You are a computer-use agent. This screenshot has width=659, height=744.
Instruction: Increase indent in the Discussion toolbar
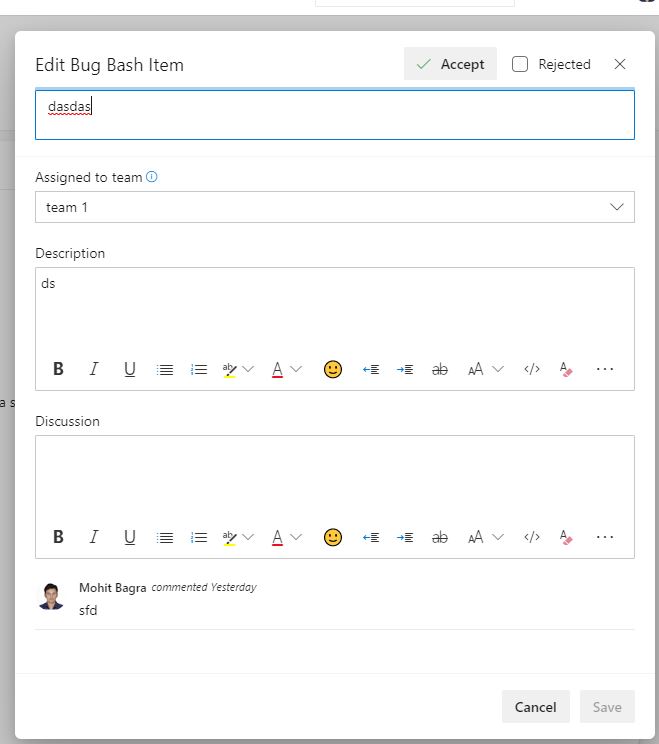(405, 537)
